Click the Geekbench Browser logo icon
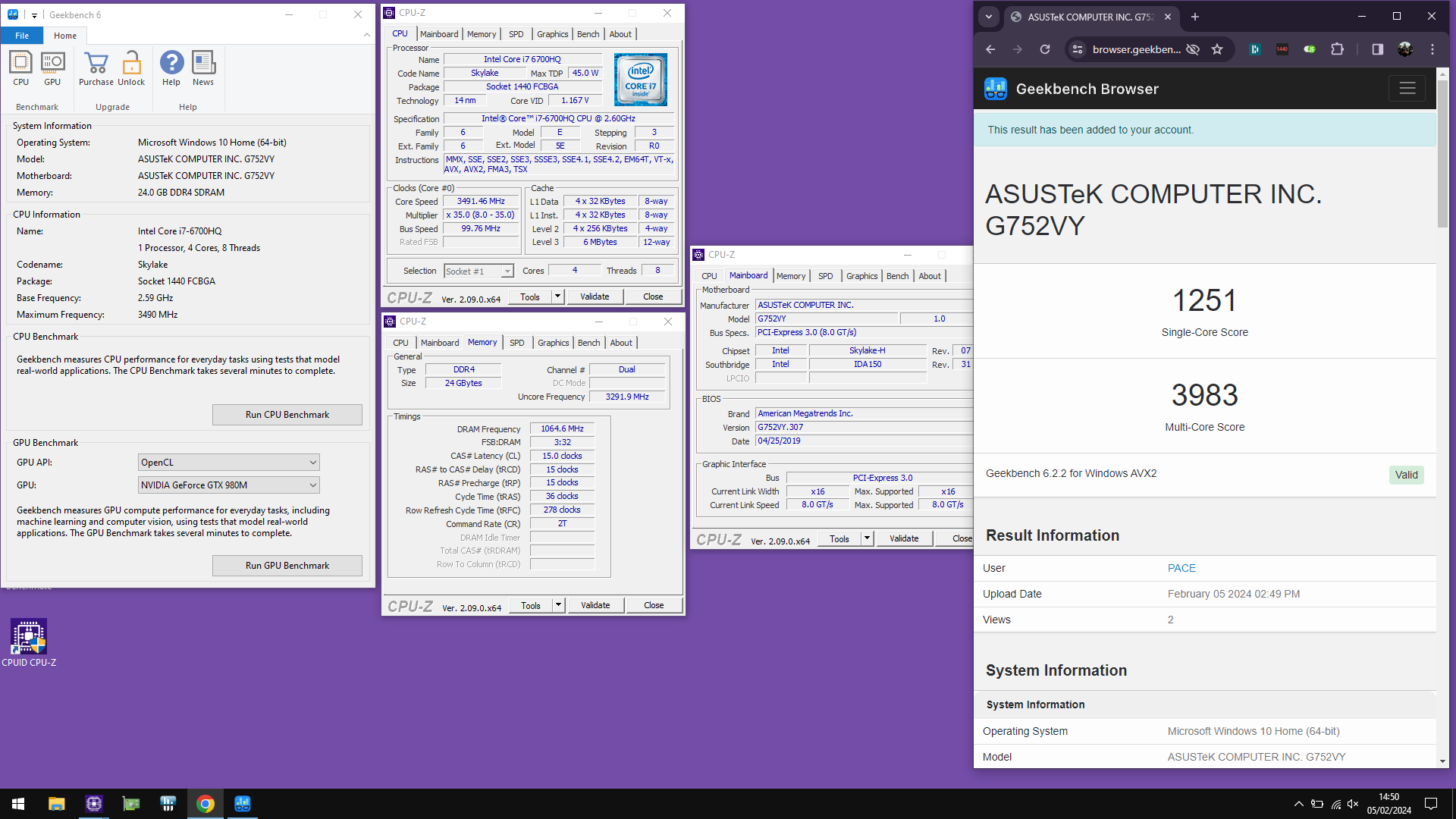This screenshot has width=1456, height=819. click(996, 89)
